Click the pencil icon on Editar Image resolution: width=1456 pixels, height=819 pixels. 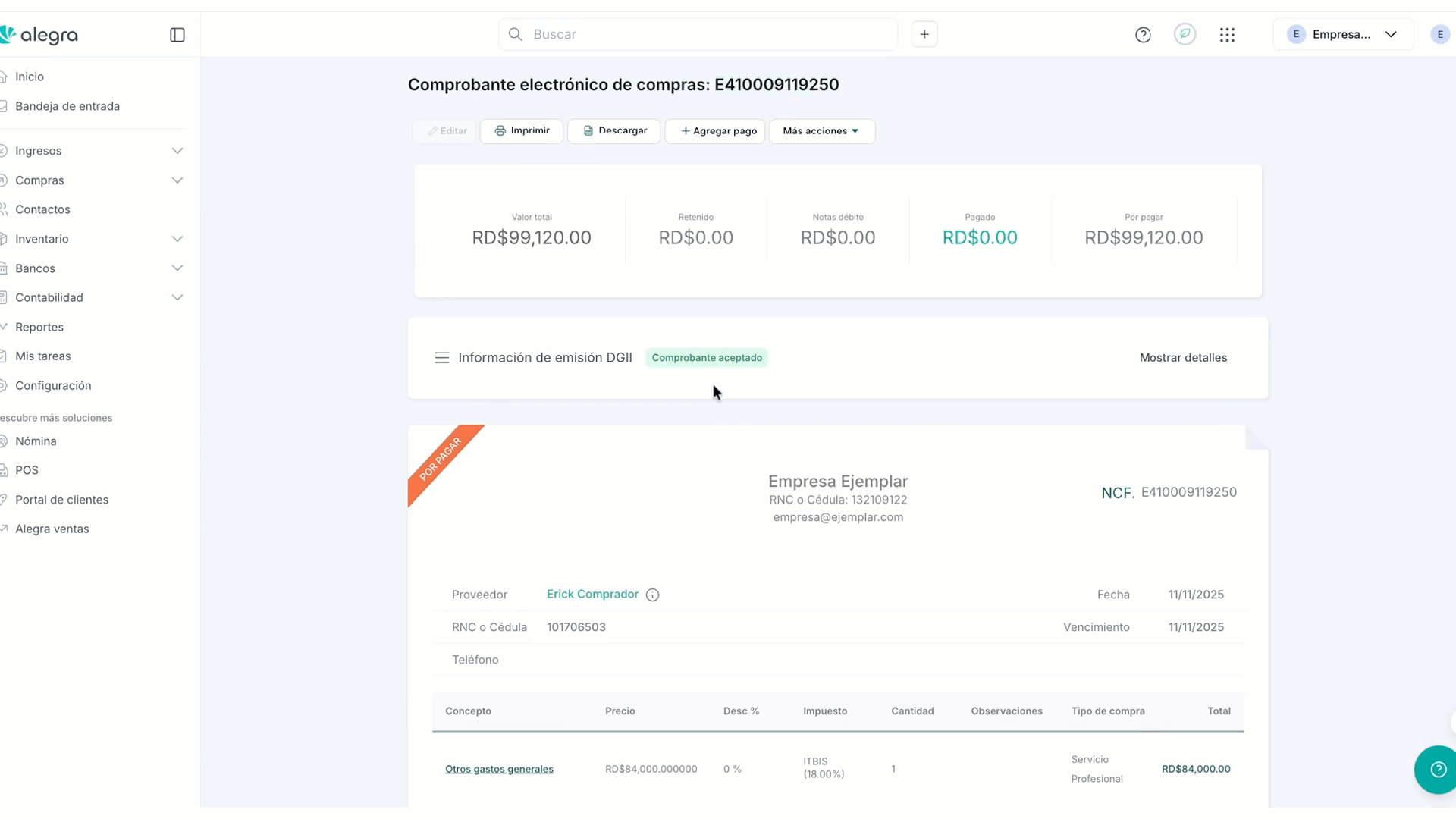click(432, 131)
